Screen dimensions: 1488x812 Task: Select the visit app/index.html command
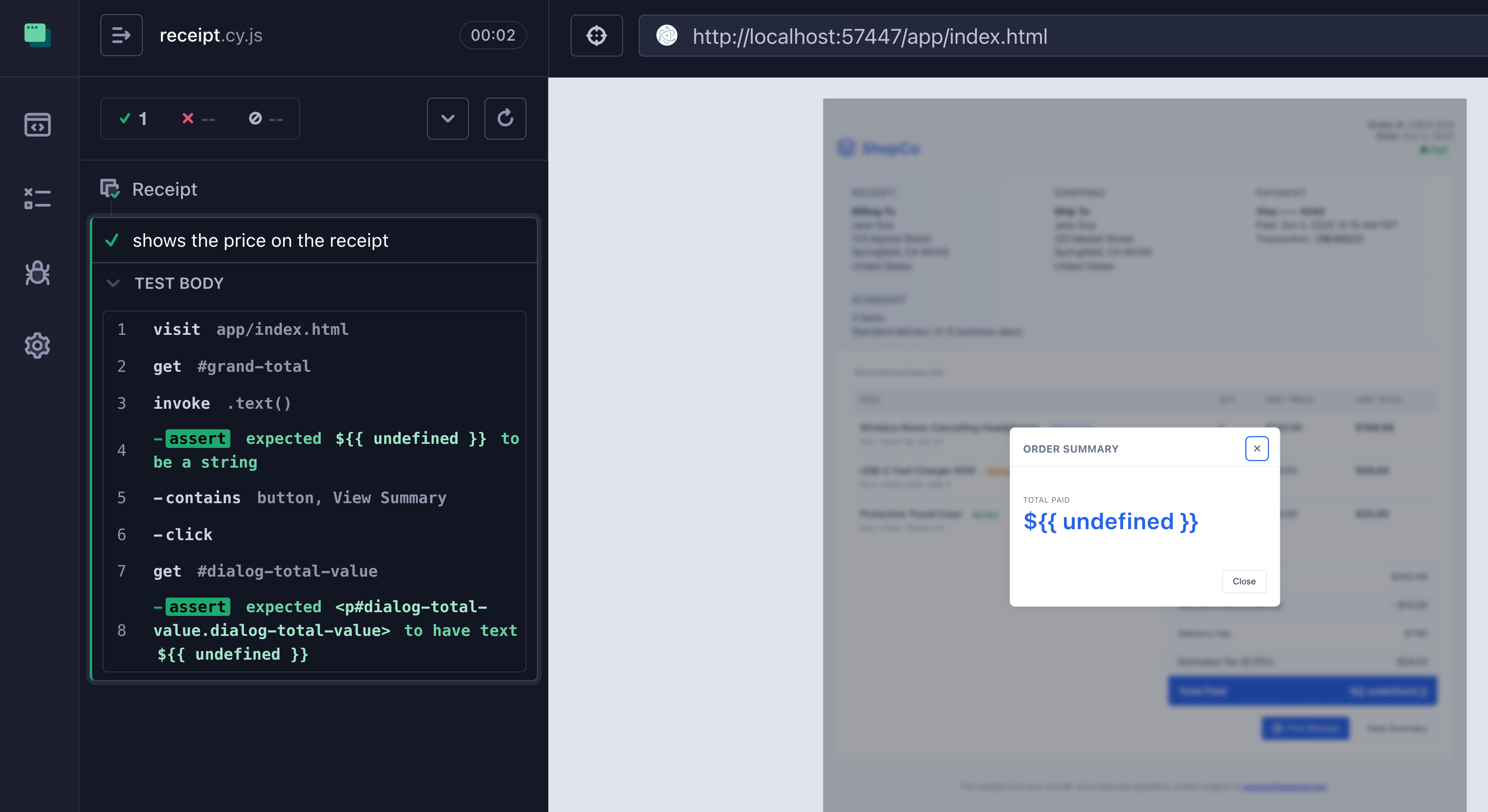250,330
